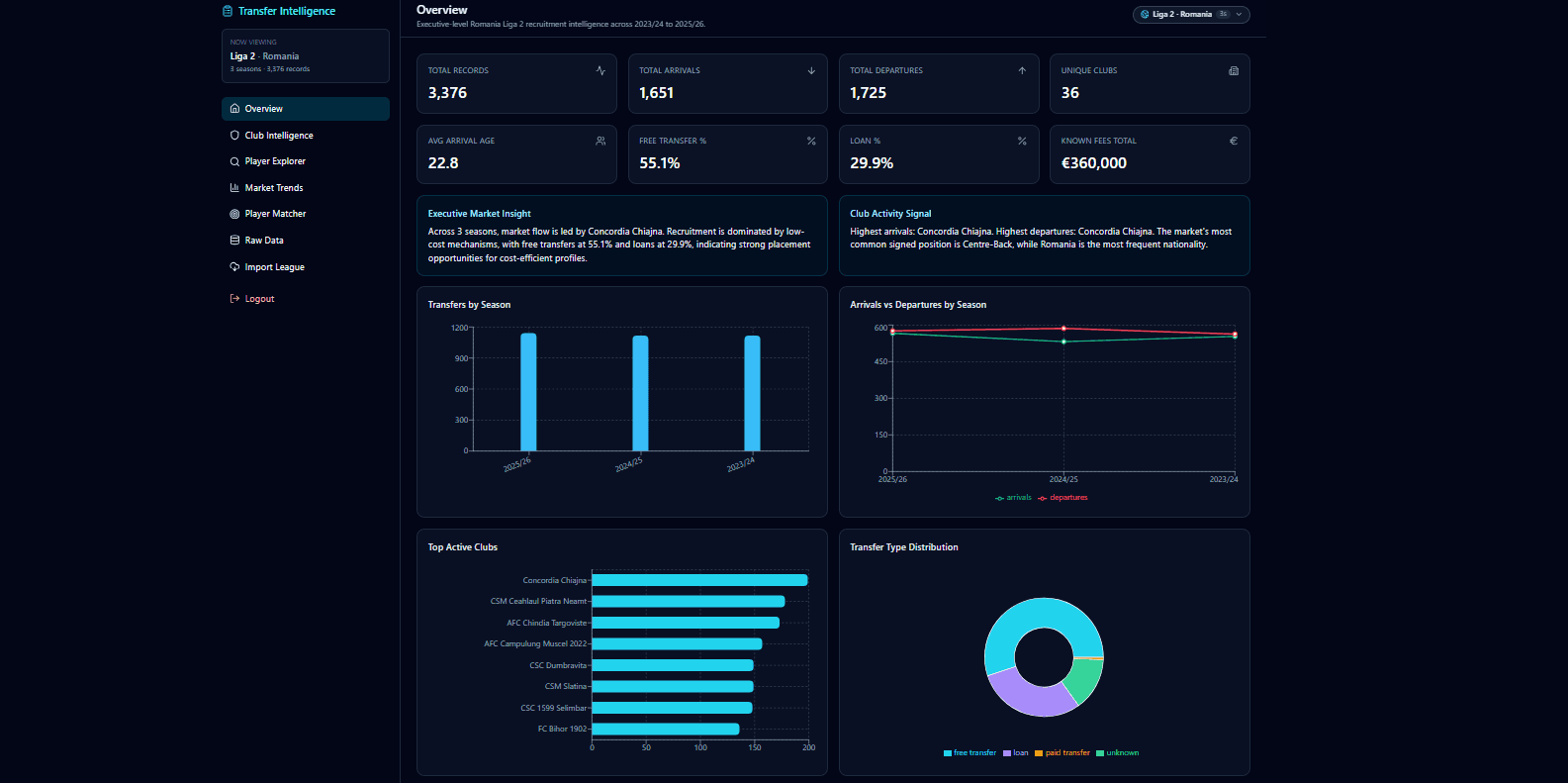Click the cyan free transfer donut segment
1568x783 pixels.
pyautogui.click(x=1039, y=614)
